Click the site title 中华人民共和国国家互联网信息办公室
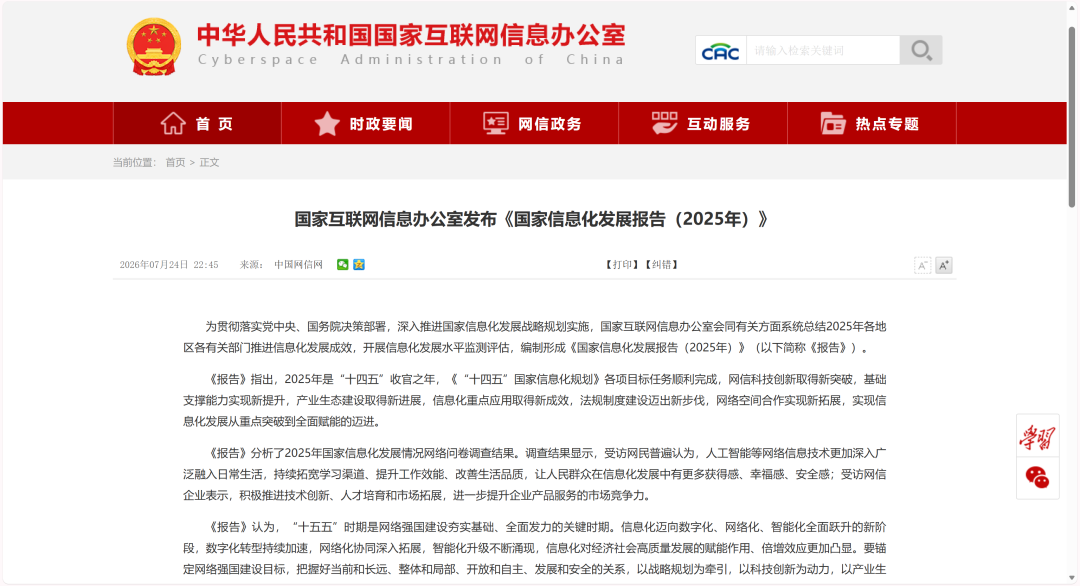The image size is (1080, 586). 411,35
